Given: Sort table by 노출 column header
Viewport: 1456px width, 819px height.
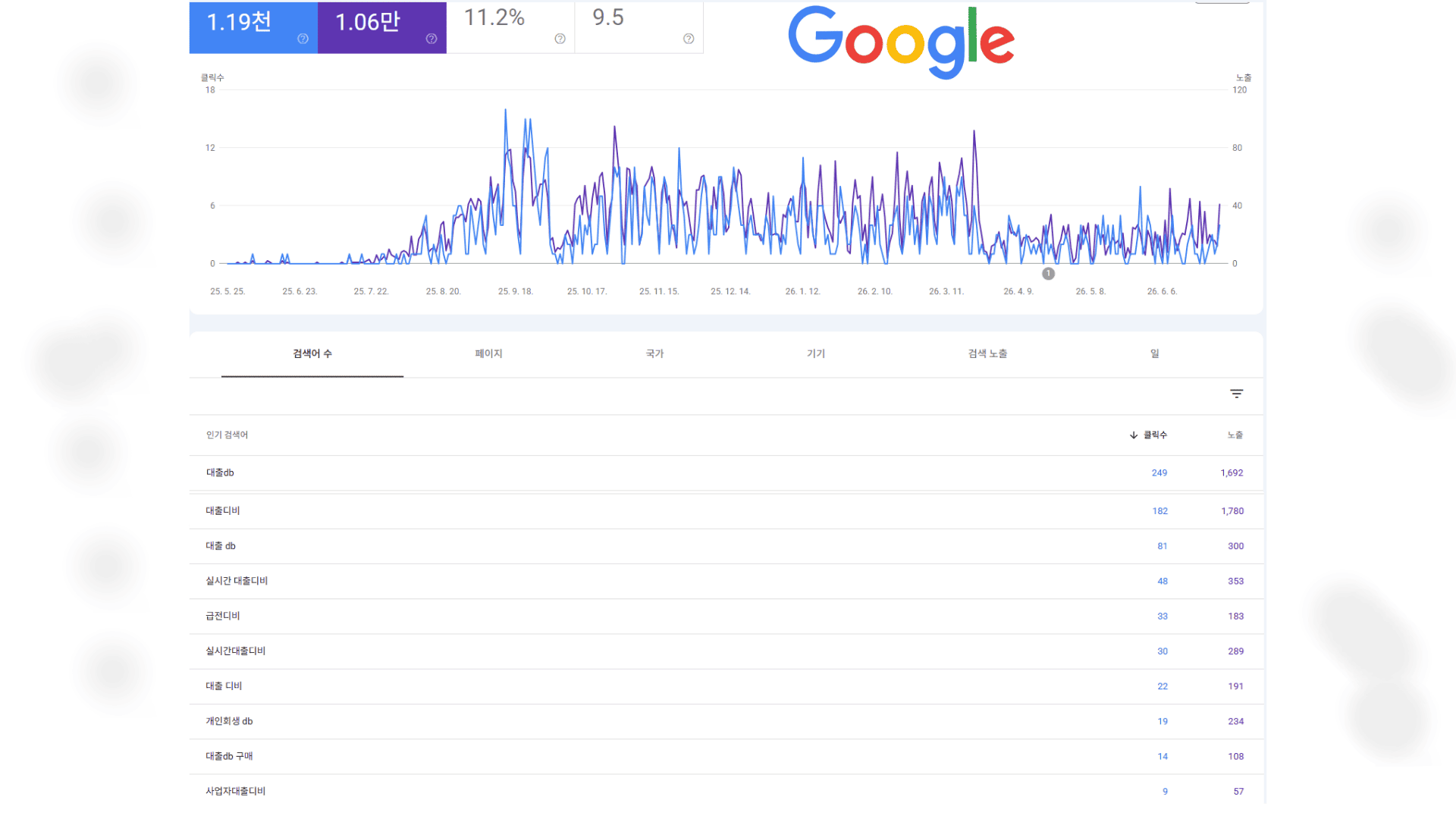Looking at the screenshot, I should (1235, 435).
